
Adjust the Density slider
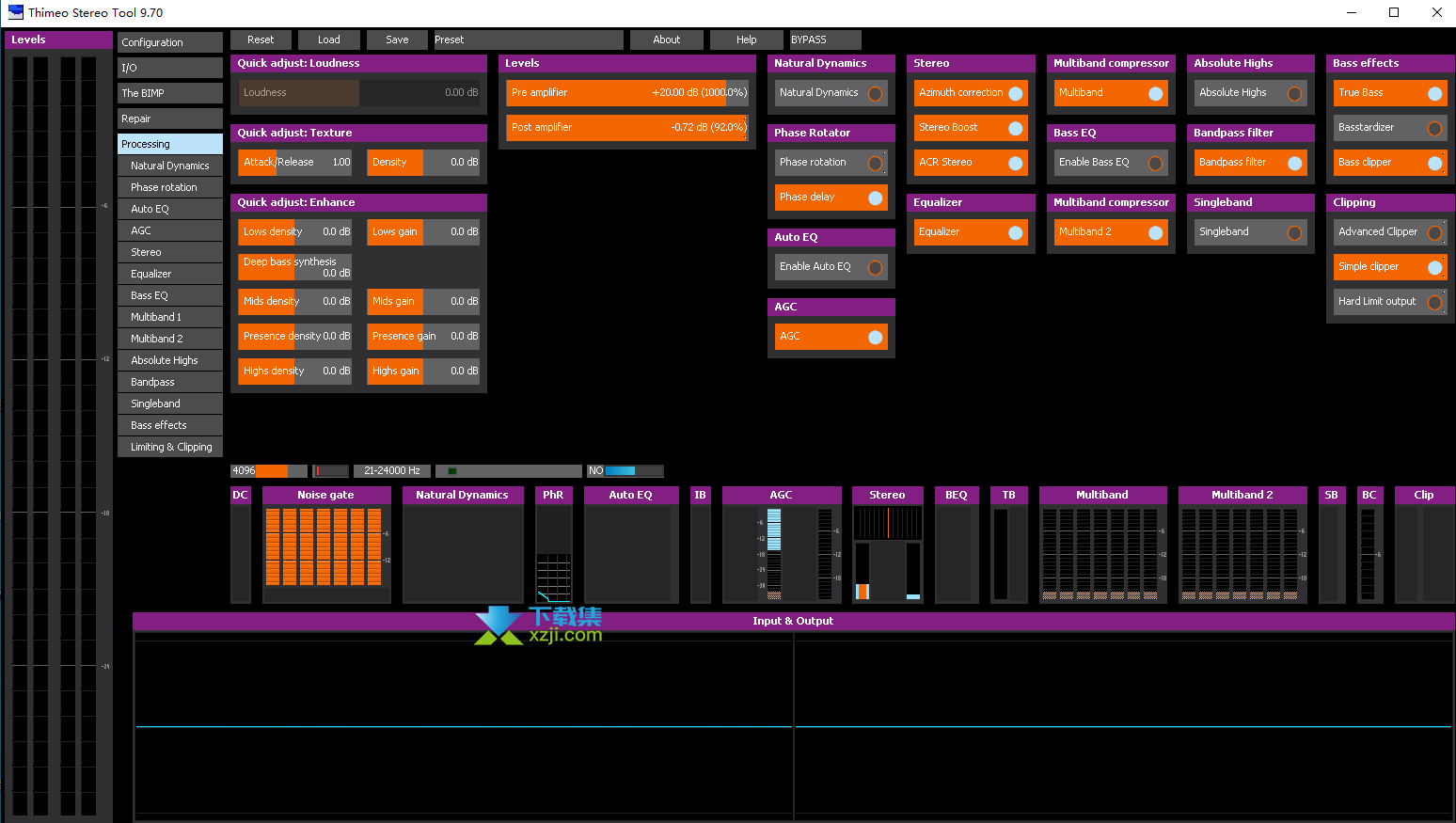point(423,163)
